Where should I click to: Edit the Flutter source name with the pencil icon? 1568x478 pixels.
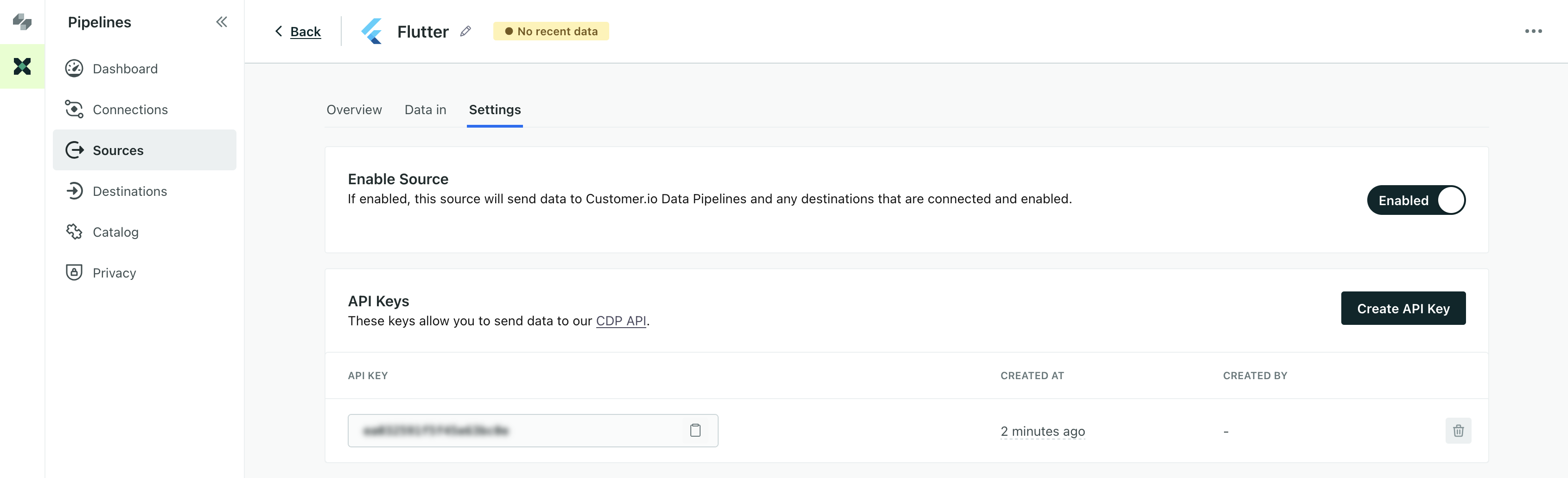(x=465, y=31)
